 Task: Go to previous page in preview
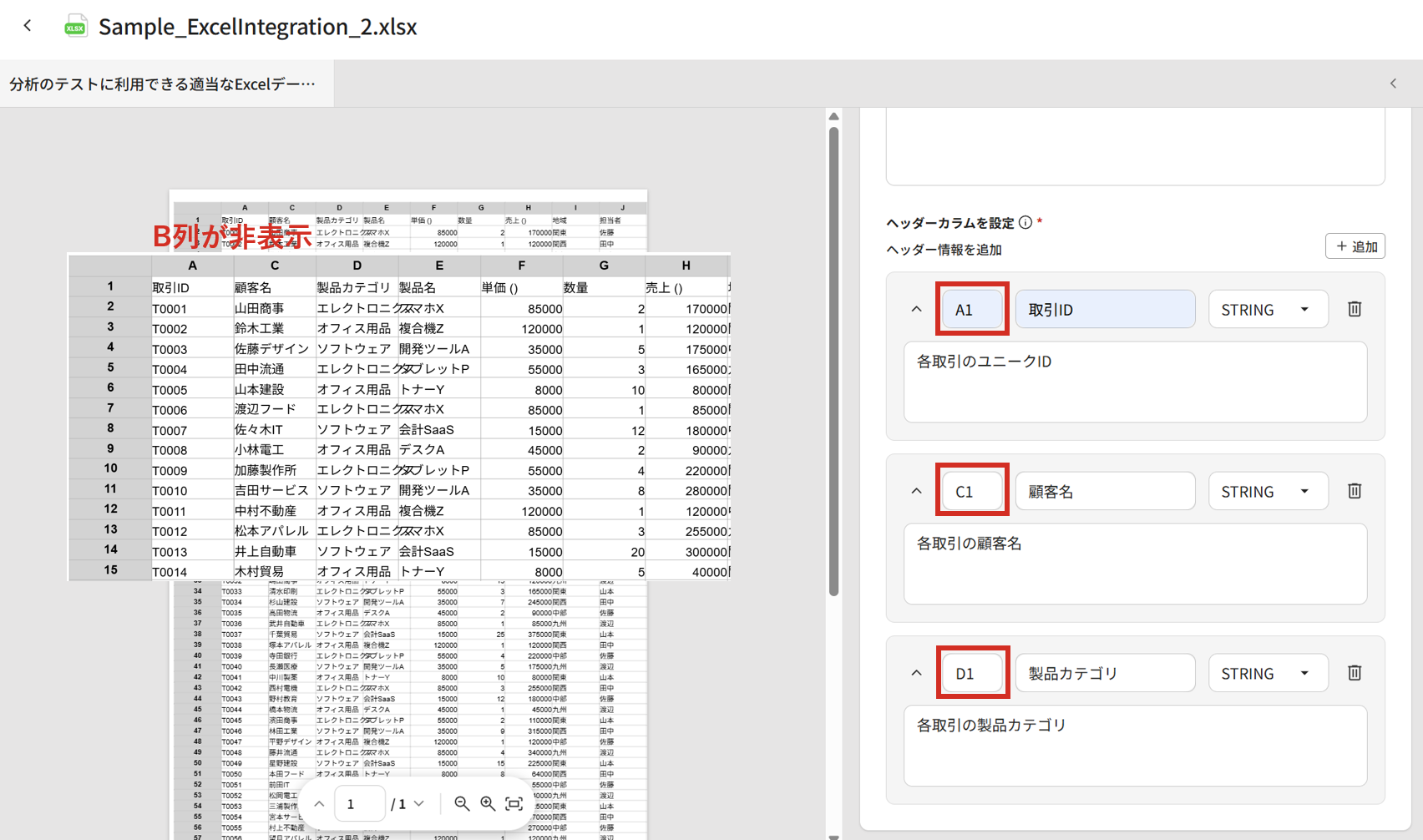(319, 803)
